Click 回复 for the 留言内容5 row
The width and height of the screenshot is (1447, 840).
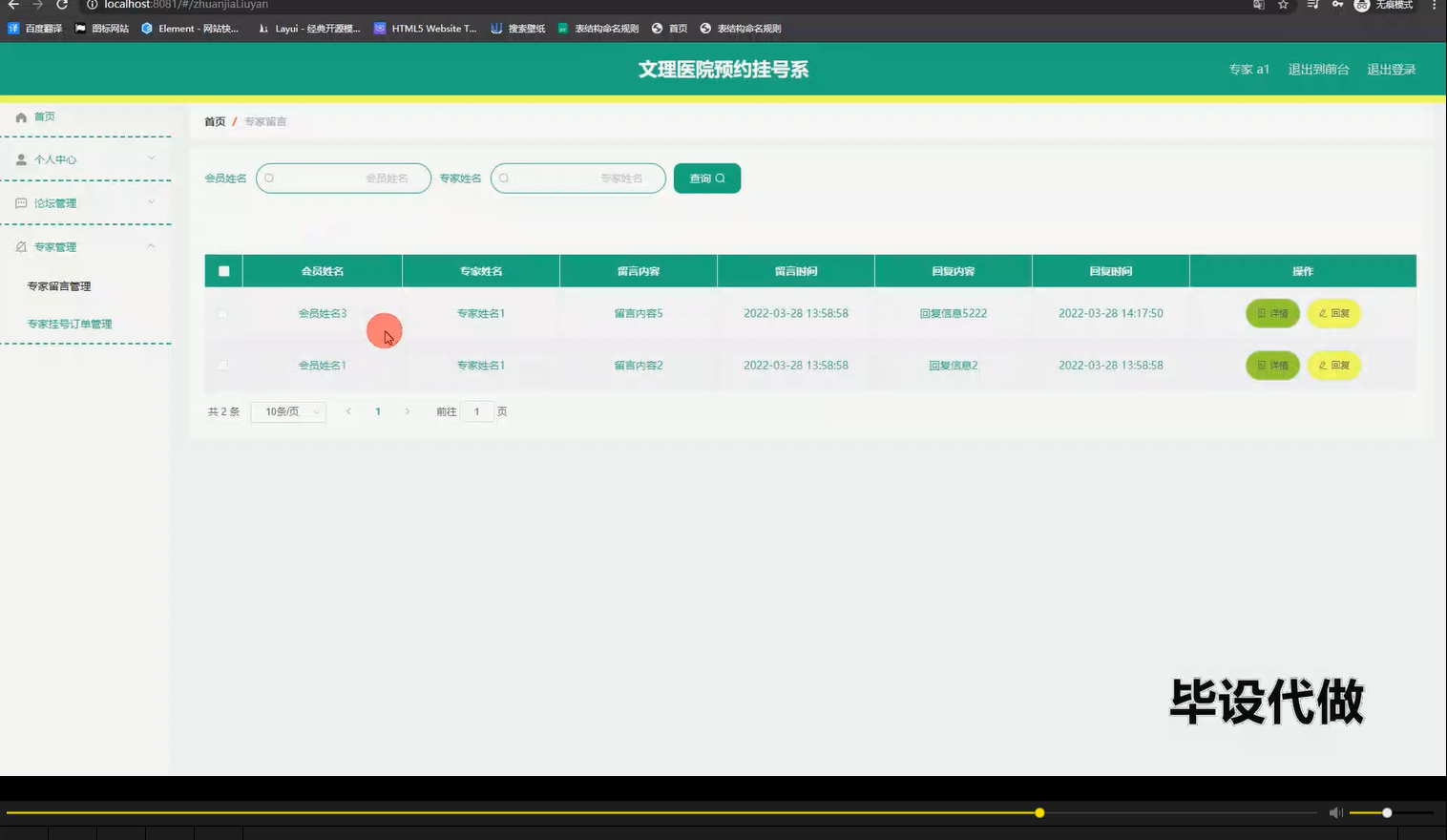(x=1333, y=313)
